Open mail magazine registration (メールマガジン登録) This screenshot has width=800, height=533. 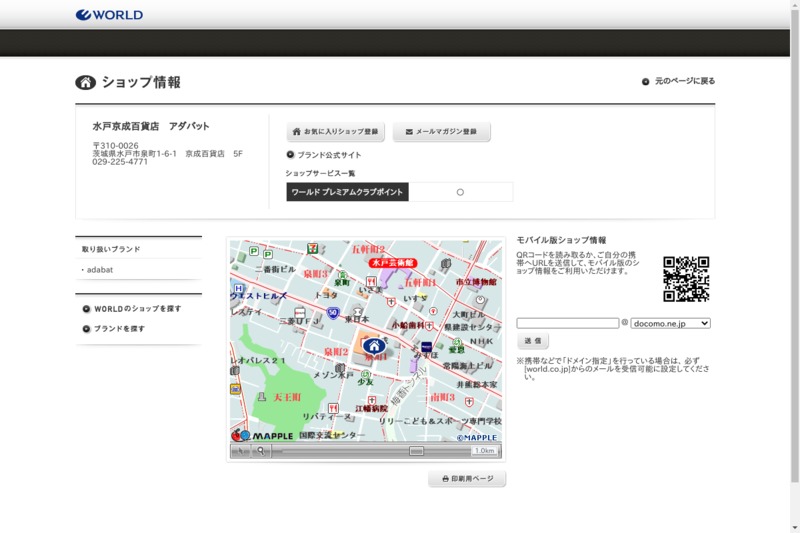[x=441, y=132]
